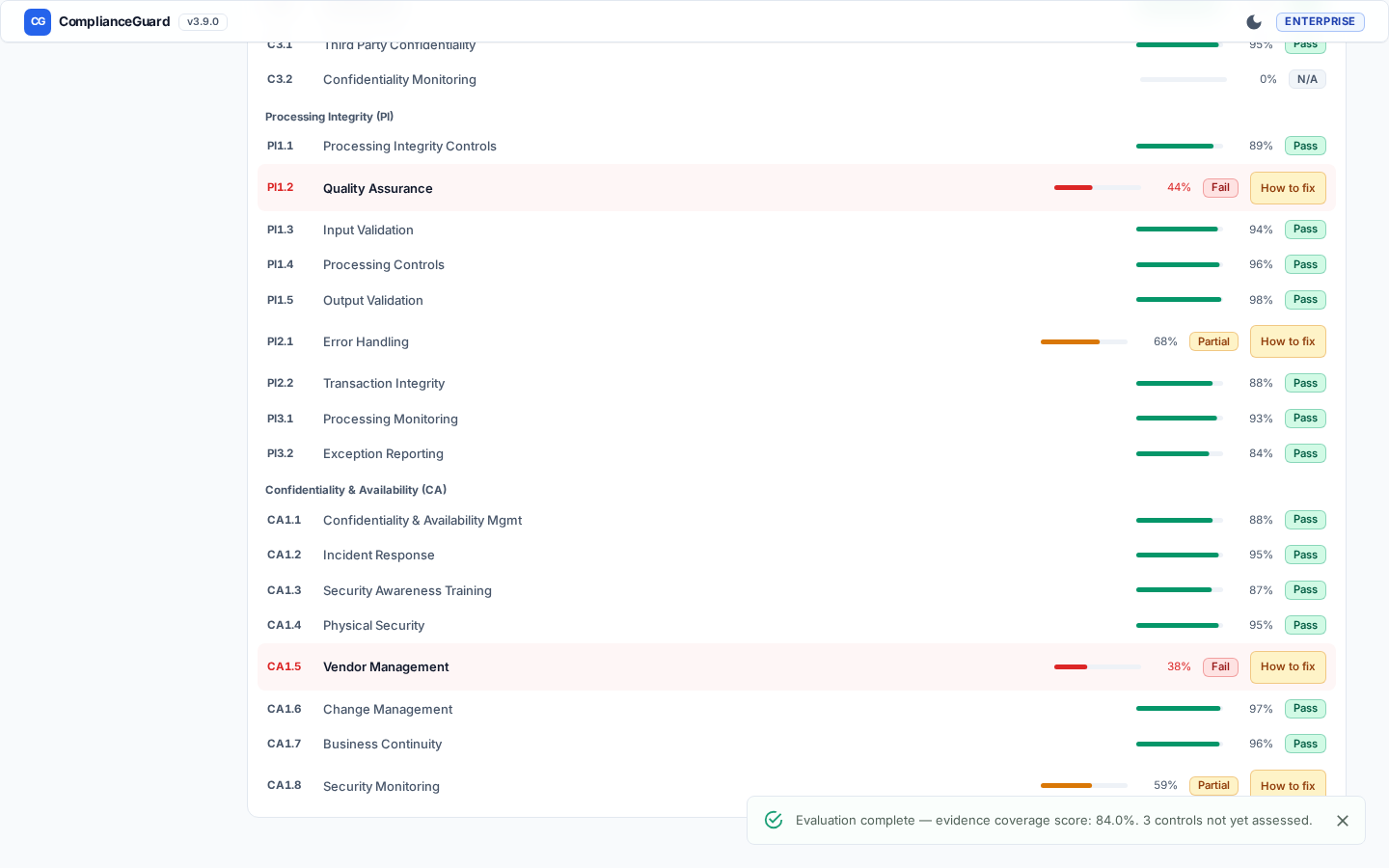The height and width of the screenshot is (868, 1389).
Task: Open How to fix for Vendor Management
Action: (1288, 666)
